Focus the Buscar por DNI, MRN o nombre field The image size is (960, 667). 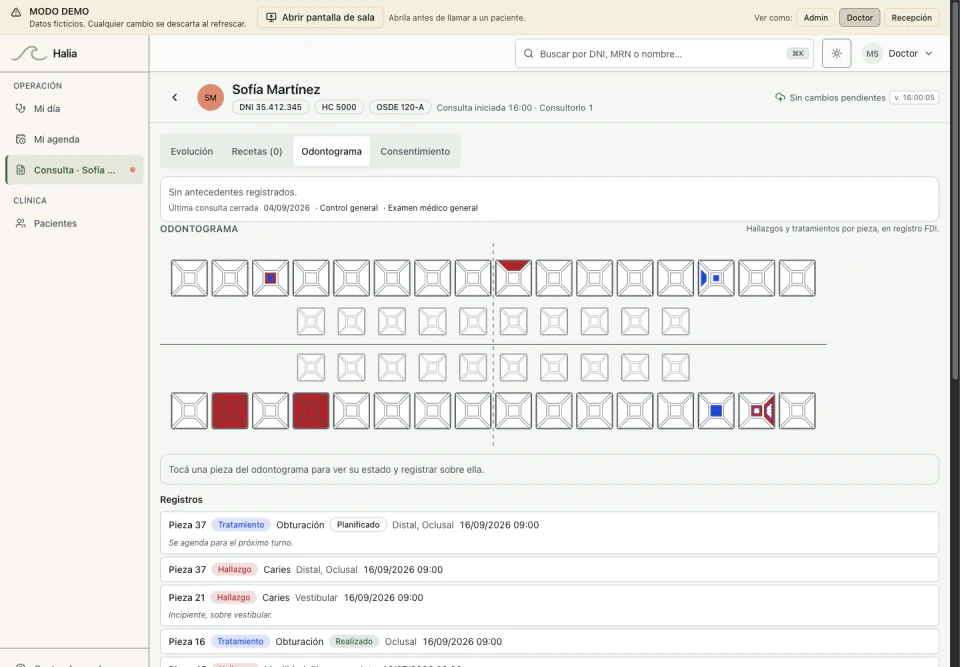tap(664, 54)
